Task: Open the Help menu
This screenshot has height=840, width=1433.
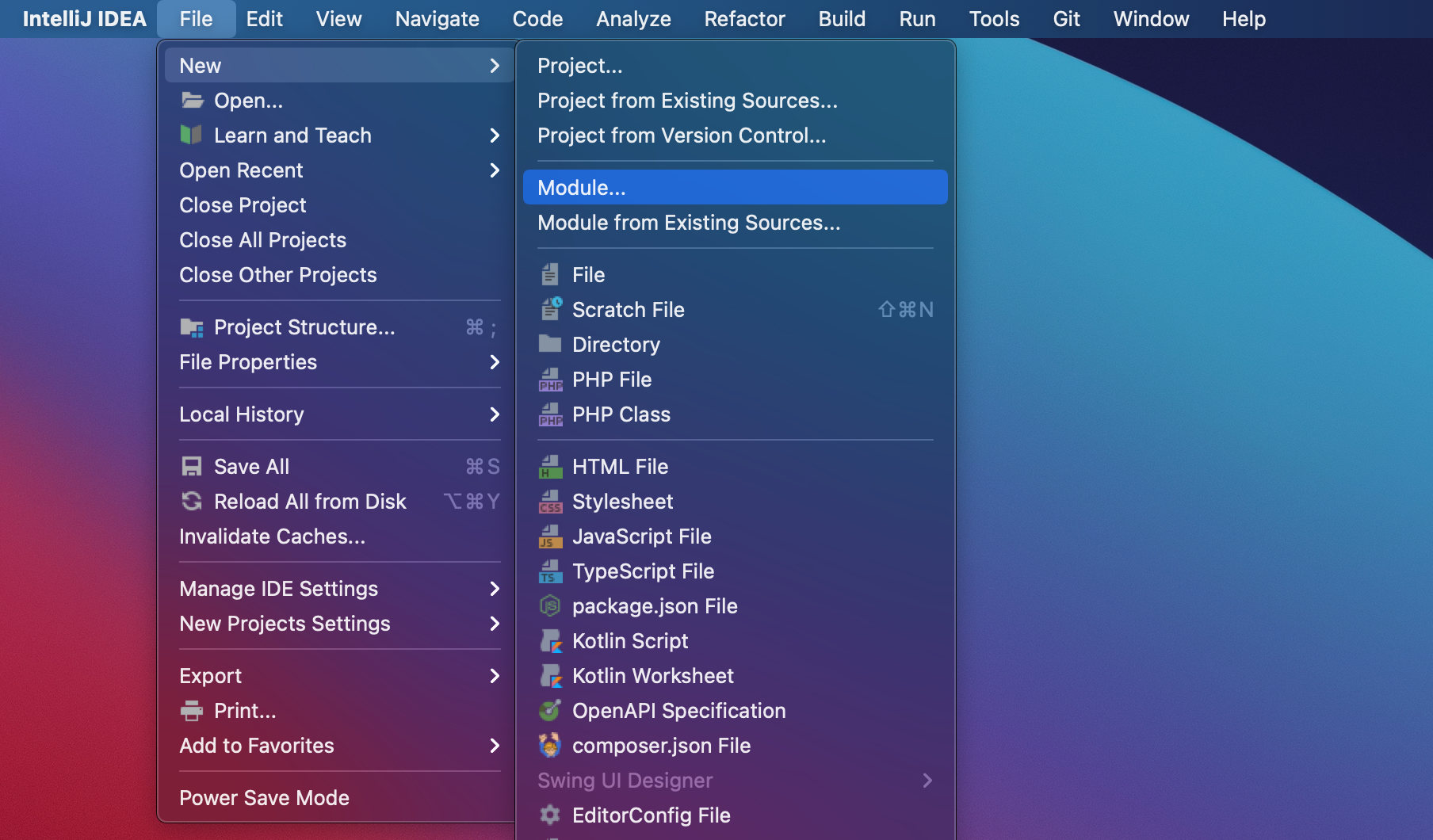Action: [1244, 19]
